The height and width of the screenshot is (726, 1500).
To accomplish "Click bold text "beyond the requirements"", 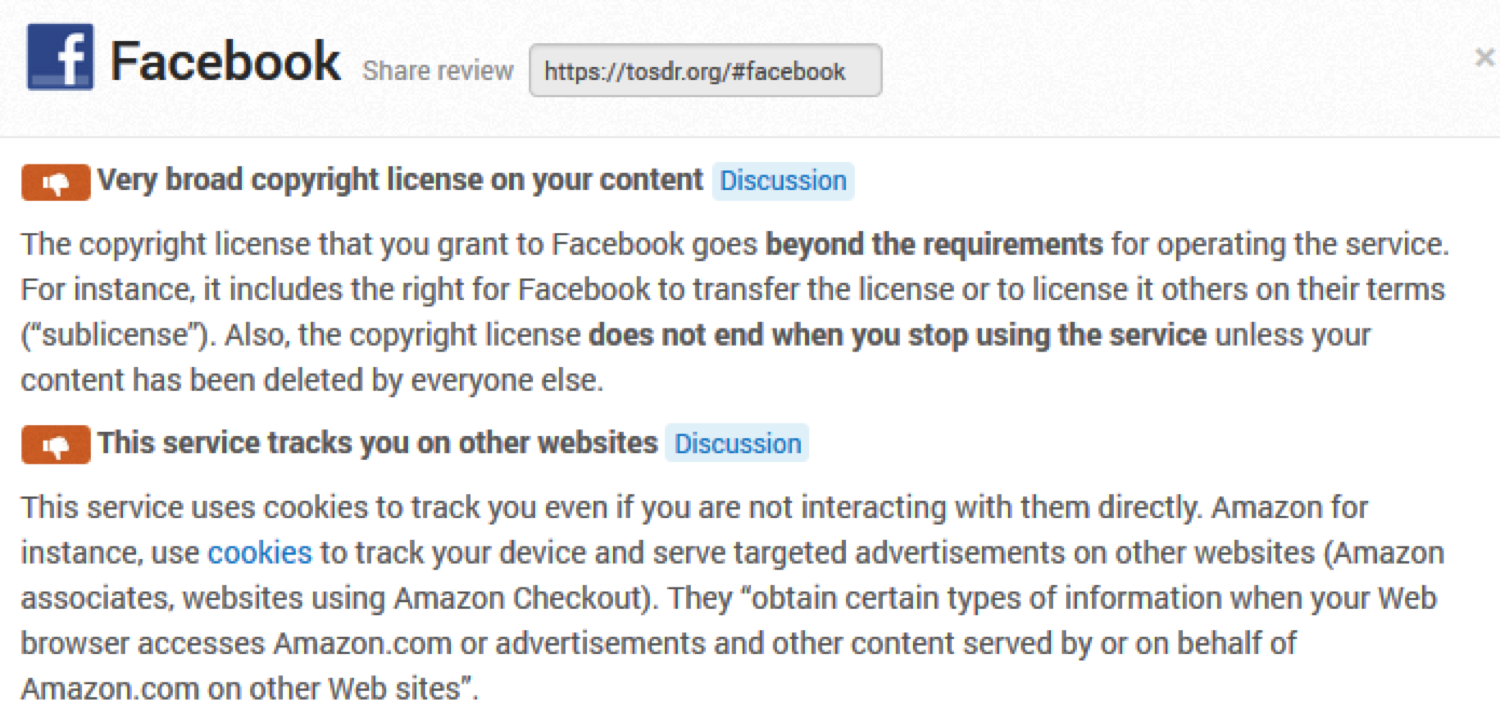I will click(x=934, y=244).
